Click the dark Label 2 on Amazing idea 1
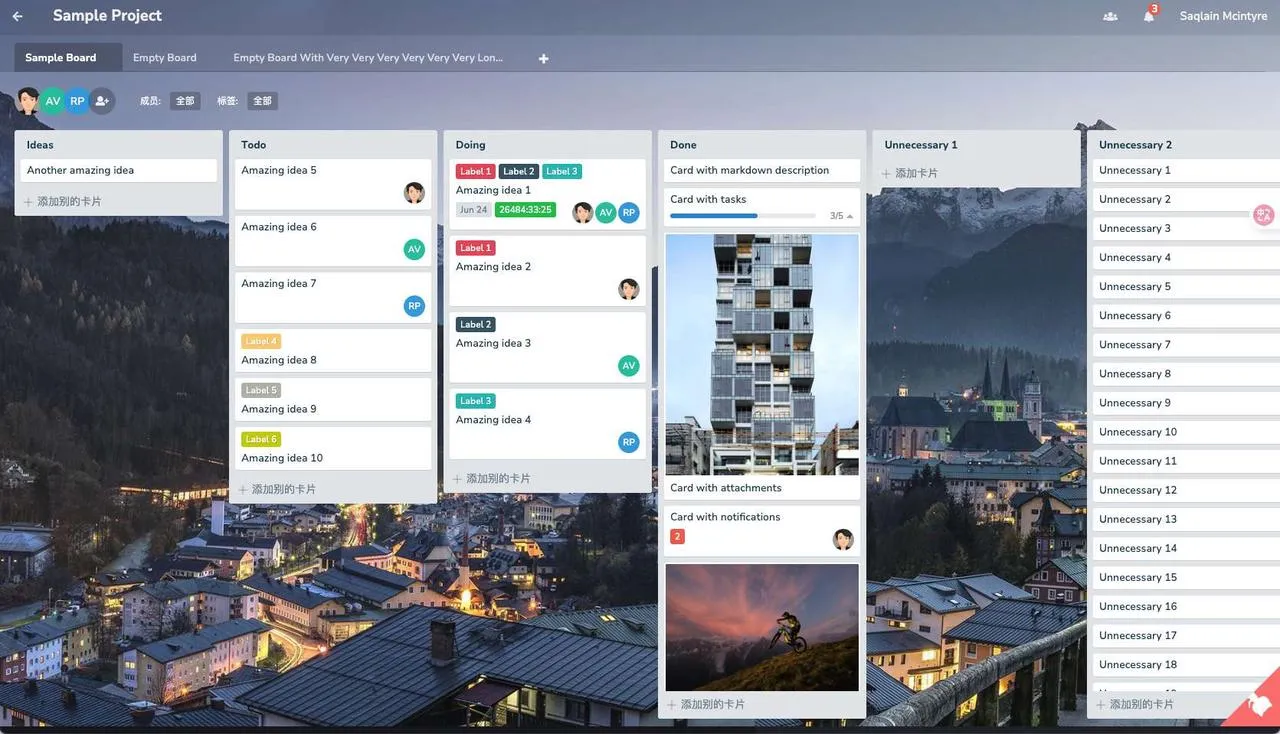 (x=518, y=171)
